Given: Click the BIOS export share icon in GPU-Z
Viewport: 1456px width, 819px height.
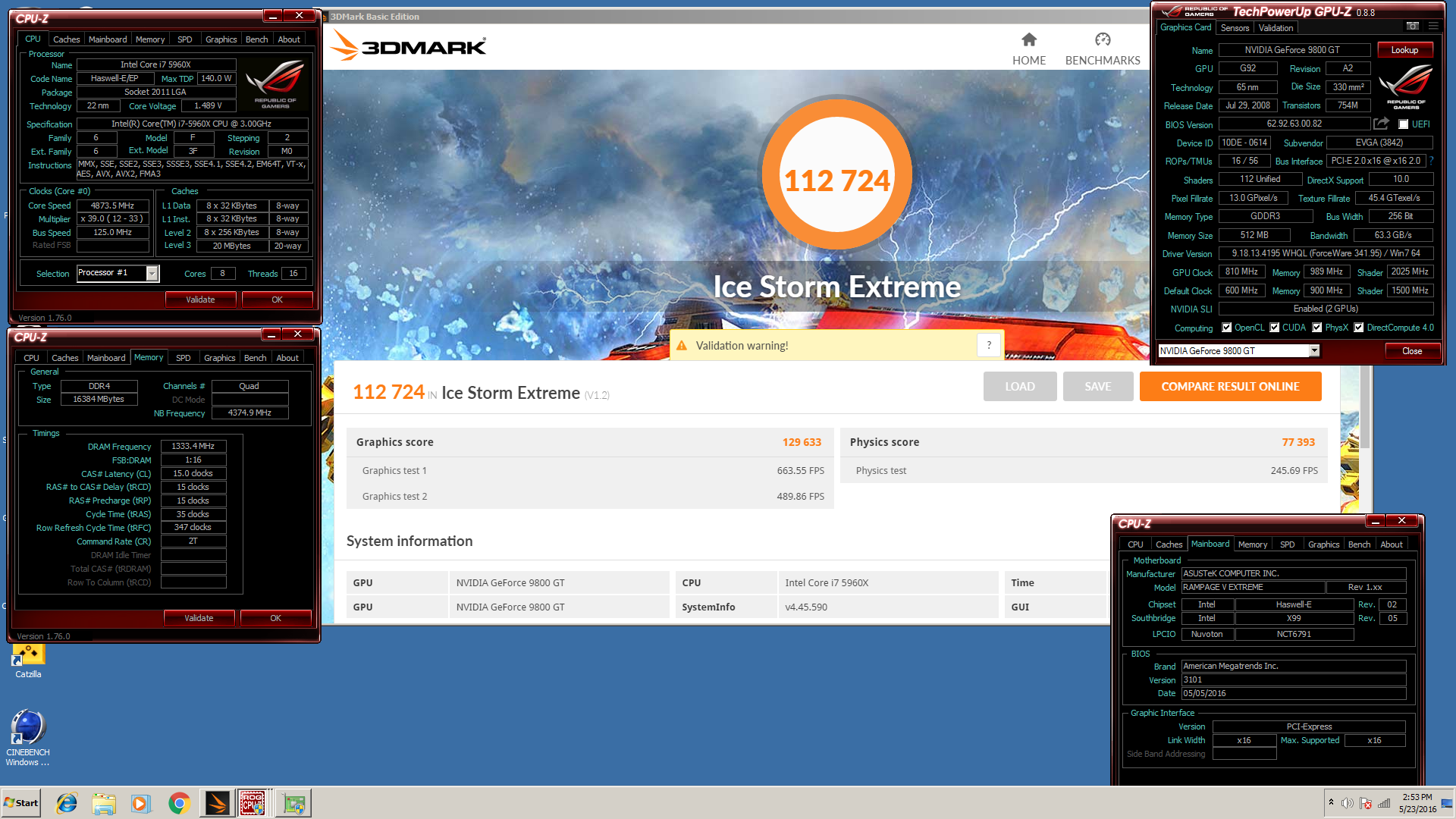Looking at the screenshot, I should pos(1382,124).
